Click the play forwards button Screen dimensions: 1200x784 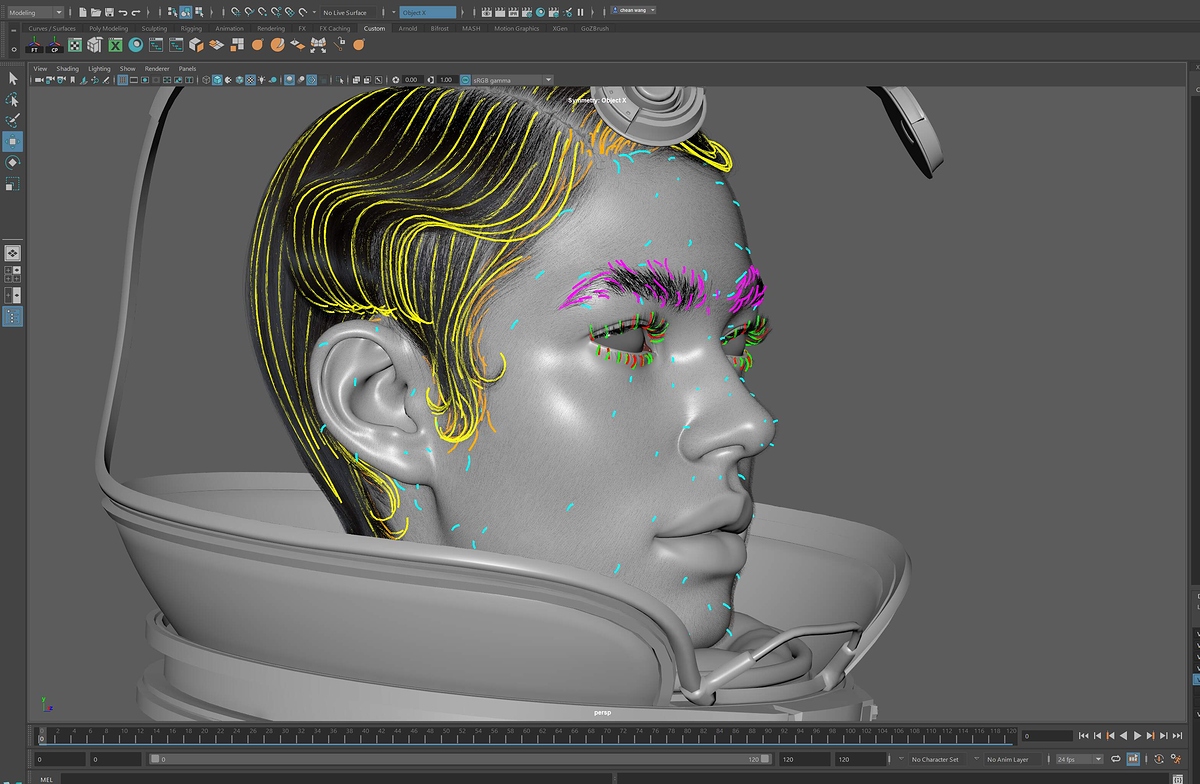1137,735
